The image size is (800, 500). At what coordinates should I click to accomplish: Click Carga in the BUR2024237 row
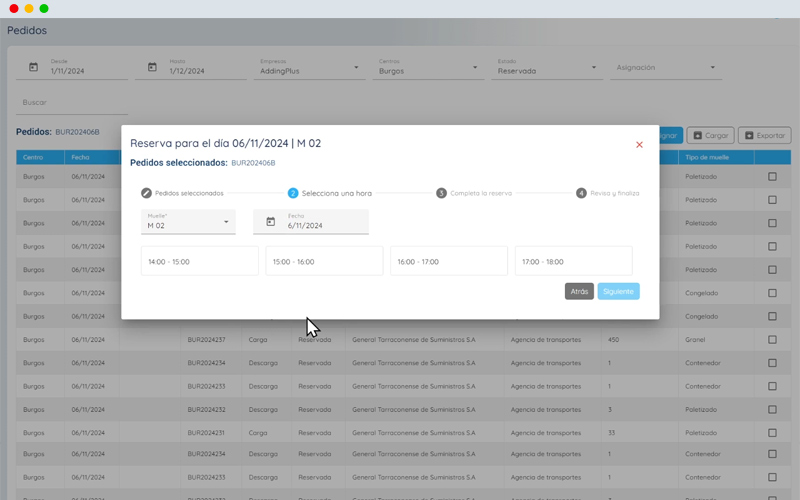click(x=258, y=340)
